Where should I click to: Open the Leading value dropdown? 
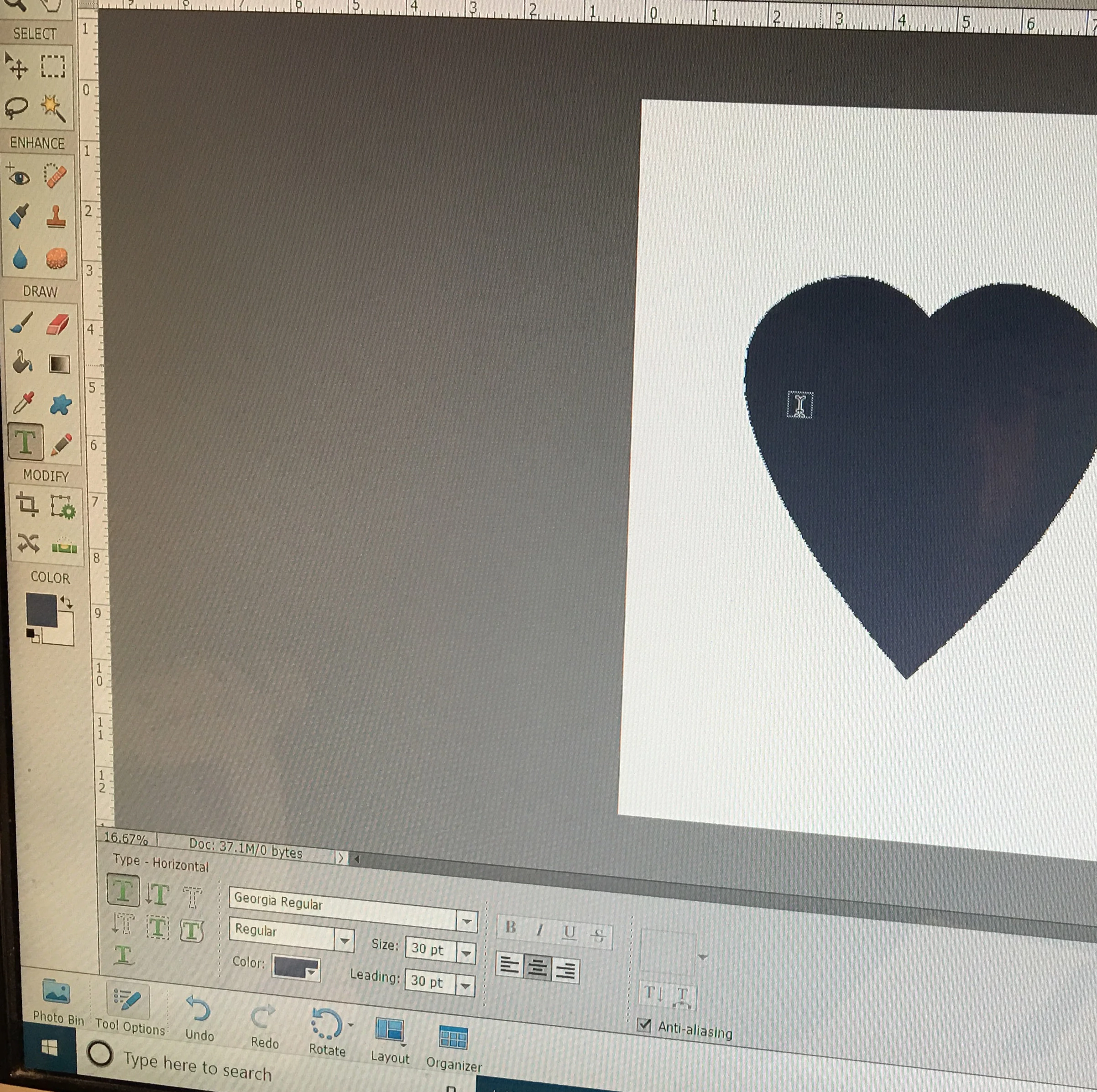465,985
